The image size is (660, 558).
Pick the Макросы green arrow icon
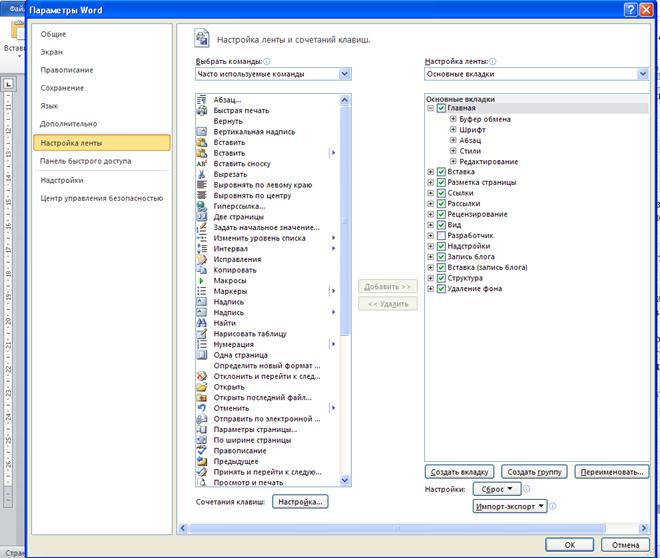click(202, 280)
